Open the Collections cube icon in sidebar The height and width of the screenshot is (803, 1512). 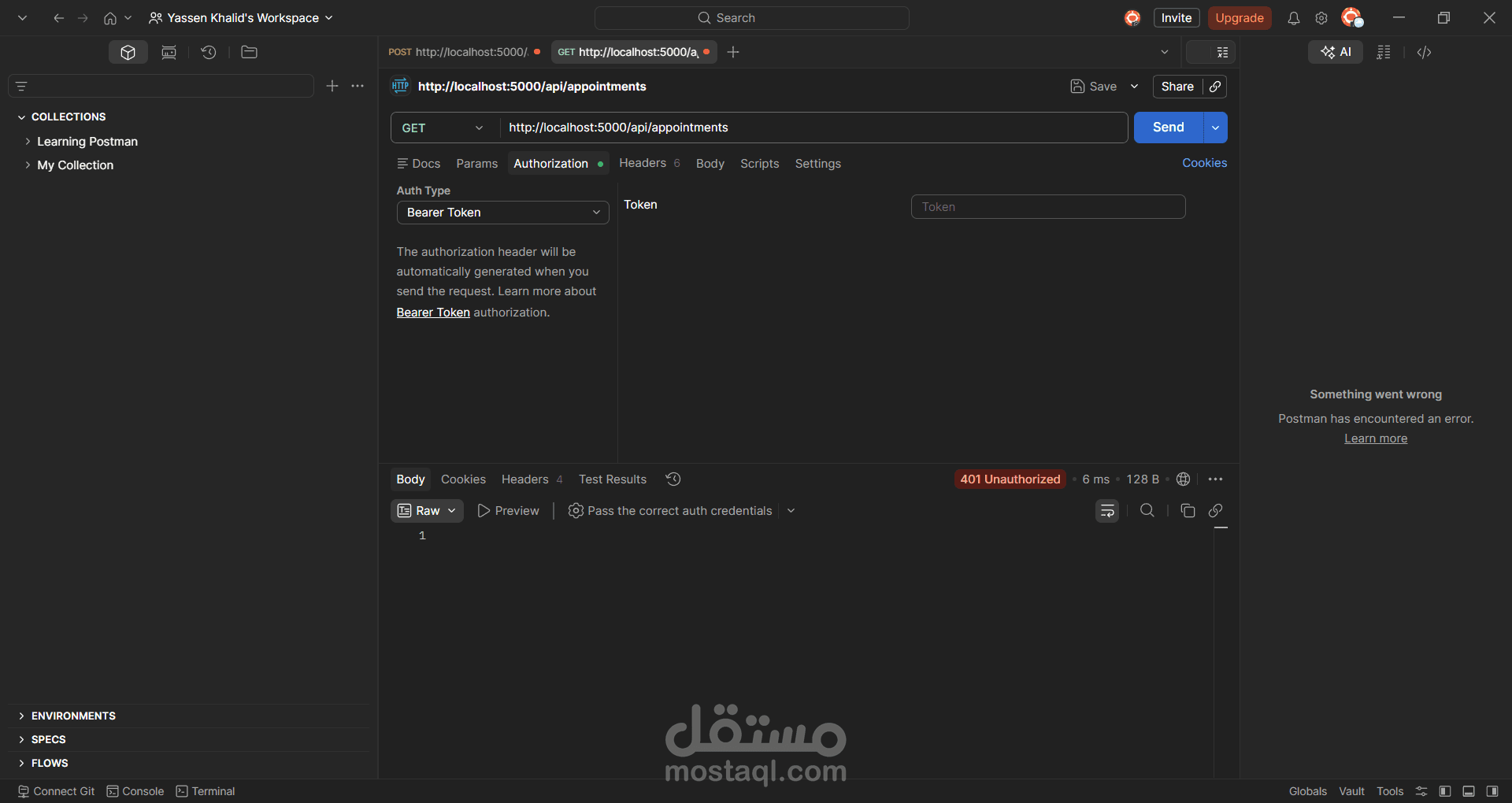[x=128, y=52]
